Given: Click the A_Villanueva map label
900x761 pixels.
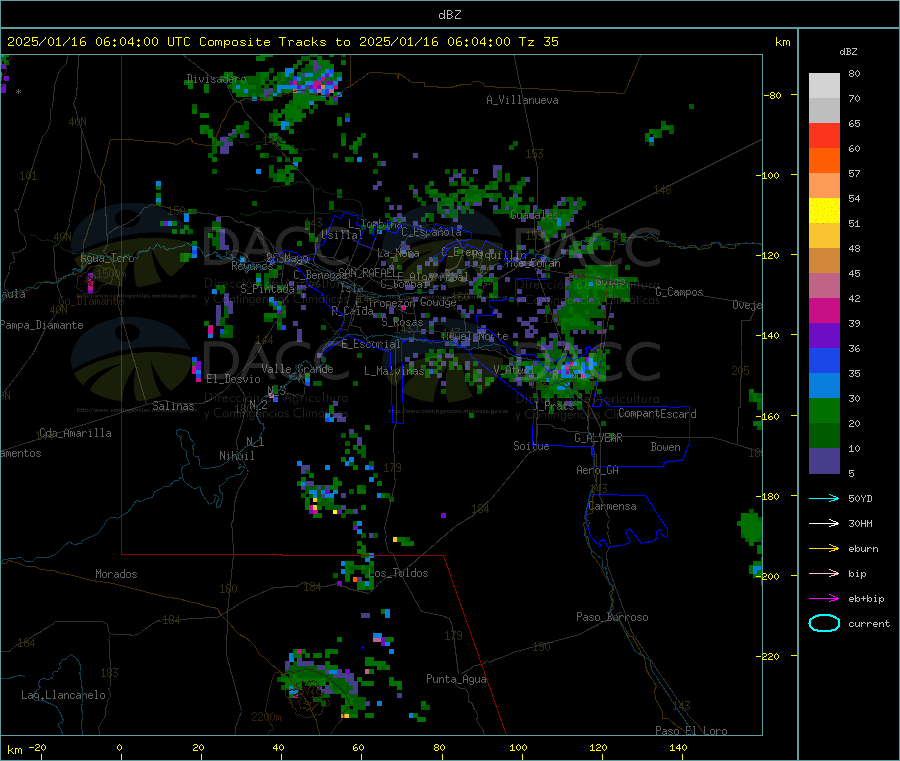Looking at the screenshot, I should pos(522,100).
